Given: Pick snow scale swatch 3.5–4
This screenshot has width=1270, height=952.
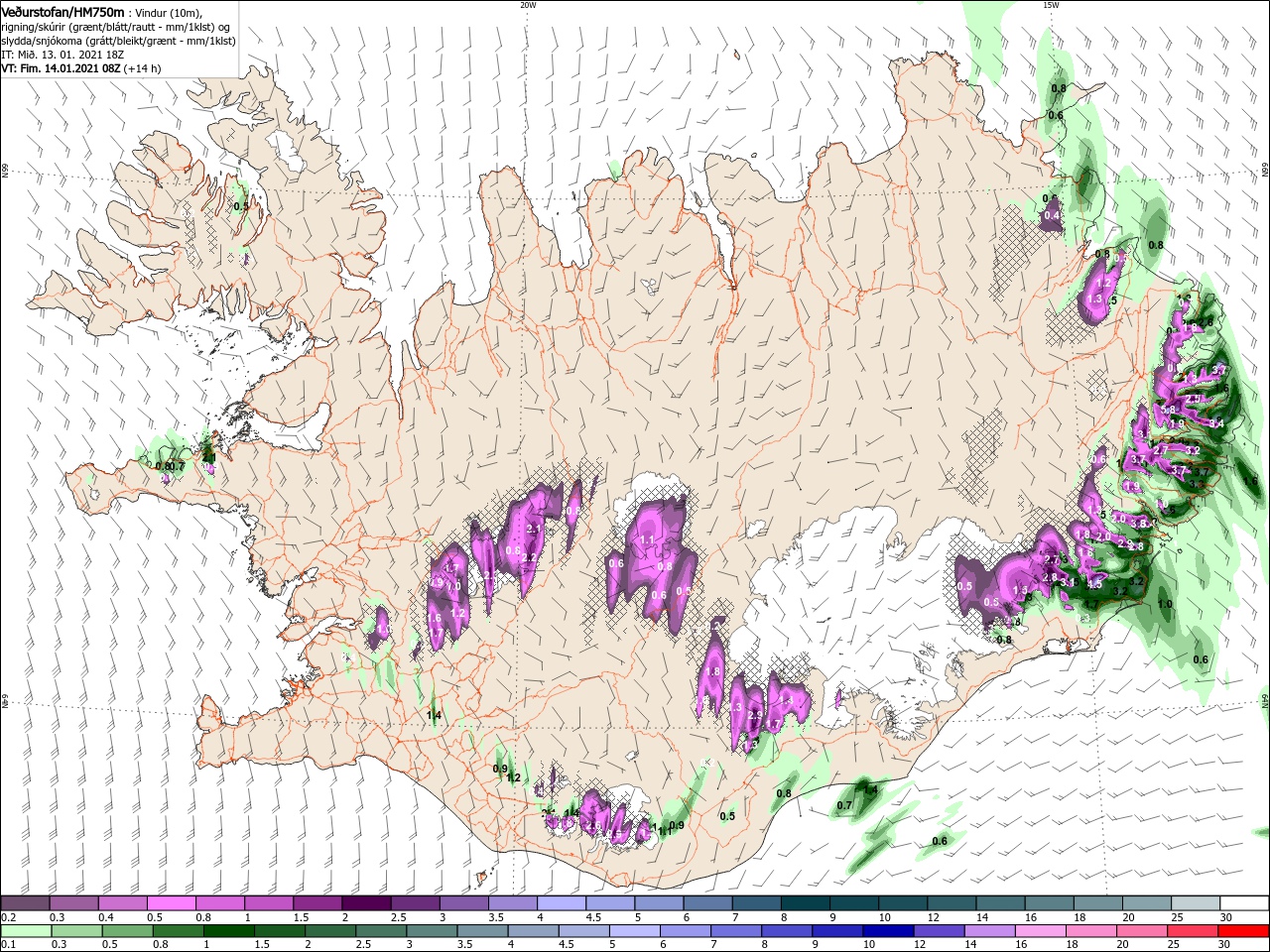Looking at the screenshot, I should pos(512,903).
